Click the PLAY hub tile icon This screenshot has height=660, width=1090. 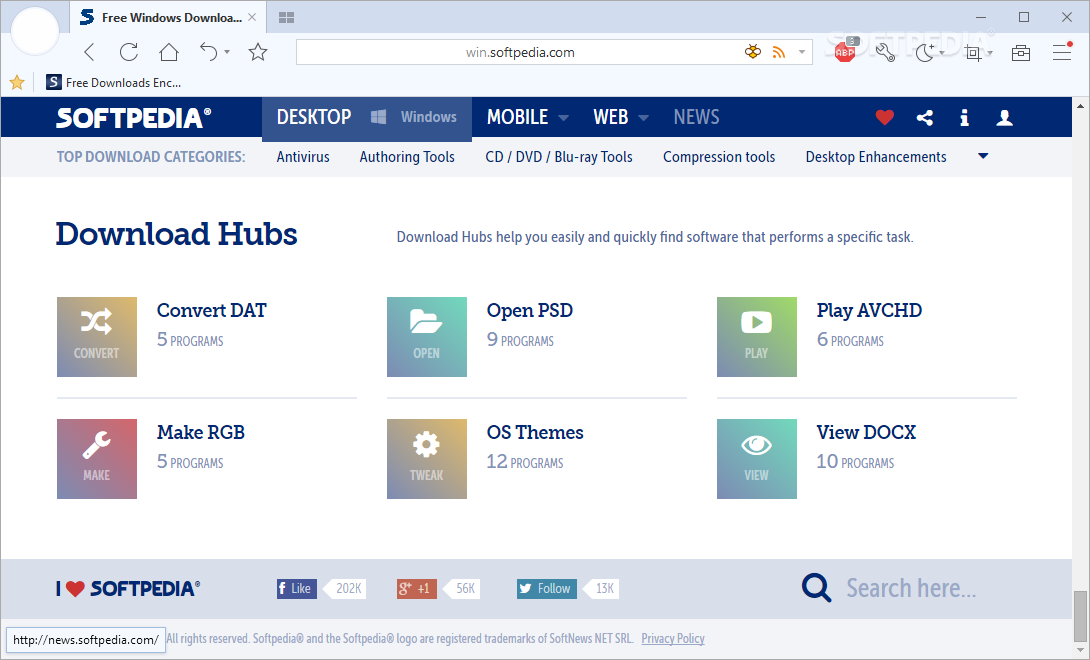point(757,337)
